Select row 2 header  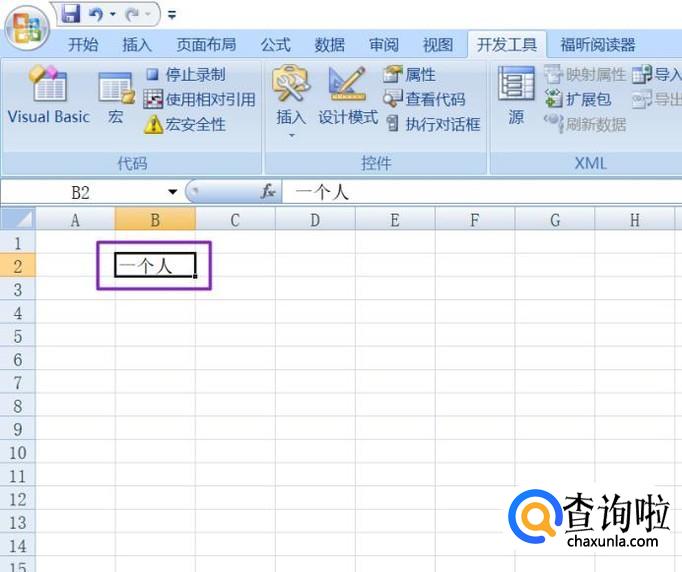(x=18, y=265)
